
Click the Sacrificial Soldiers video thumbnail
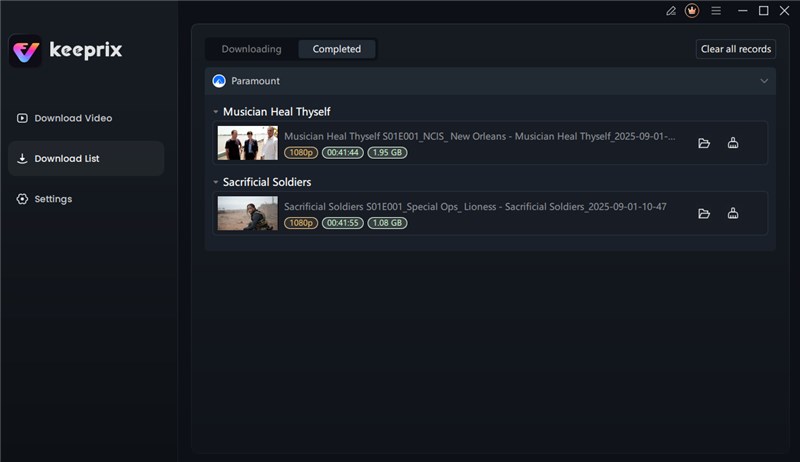coord(247,213)
